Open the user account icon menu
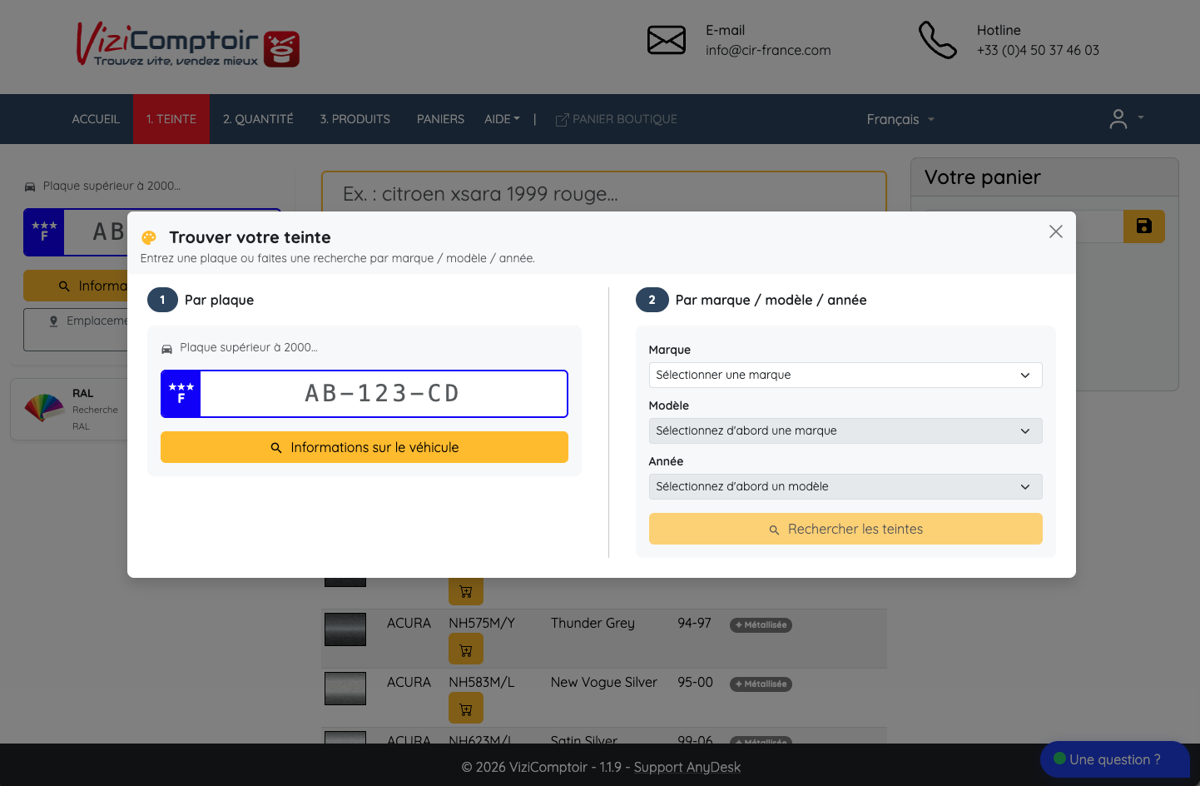This screenshot has height=786, width=1200. pos(1125,119)
